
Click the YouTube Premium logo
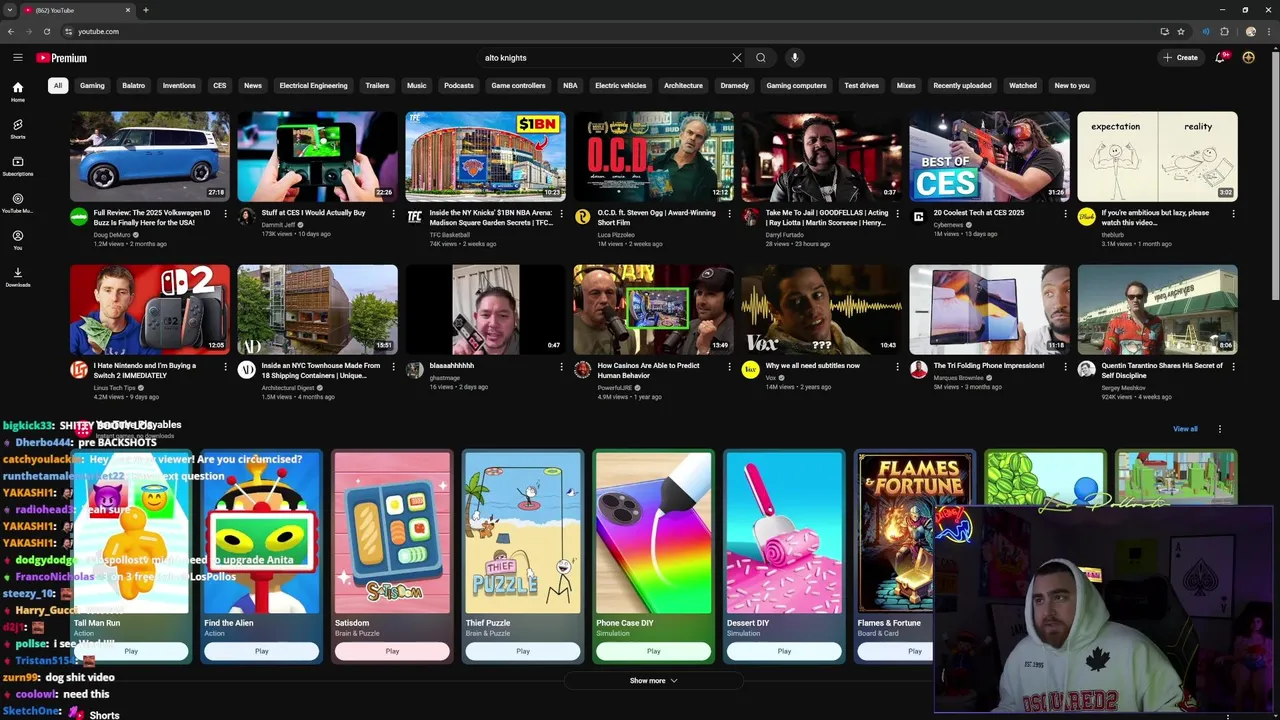[x=62, y=58]
